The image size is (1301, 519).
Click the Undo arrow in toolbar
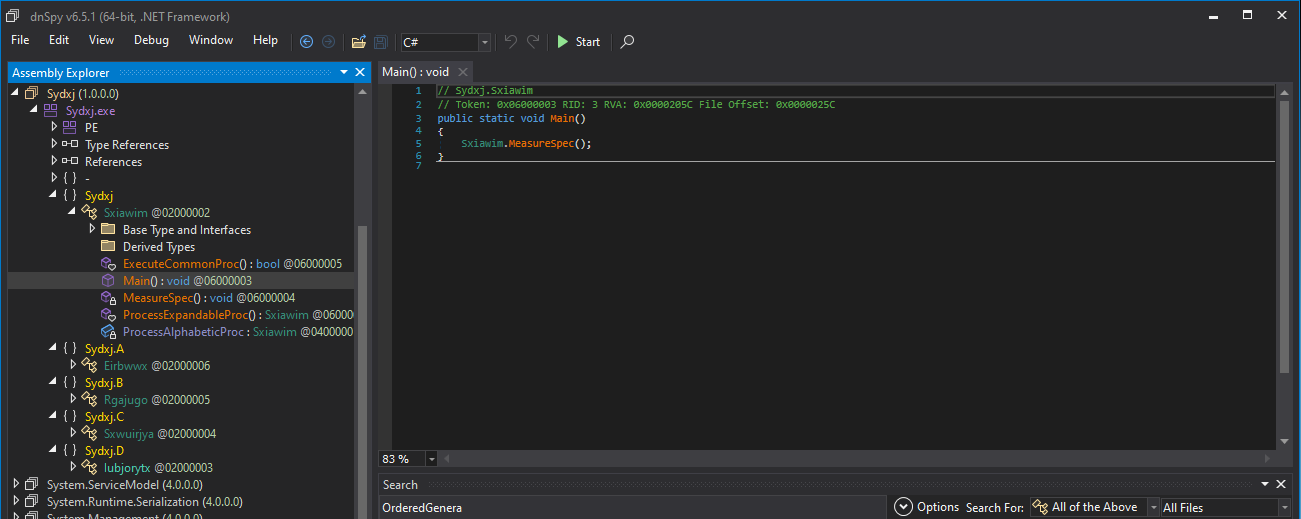coord(511,42)
